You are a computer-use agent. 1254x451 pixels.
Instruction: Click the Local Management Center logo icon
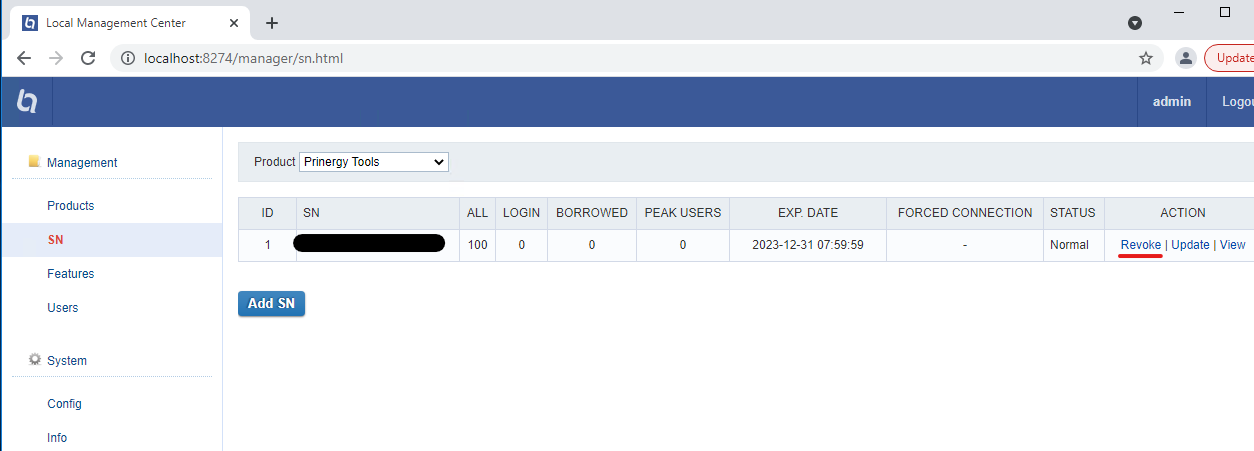[x=27, y=101]
